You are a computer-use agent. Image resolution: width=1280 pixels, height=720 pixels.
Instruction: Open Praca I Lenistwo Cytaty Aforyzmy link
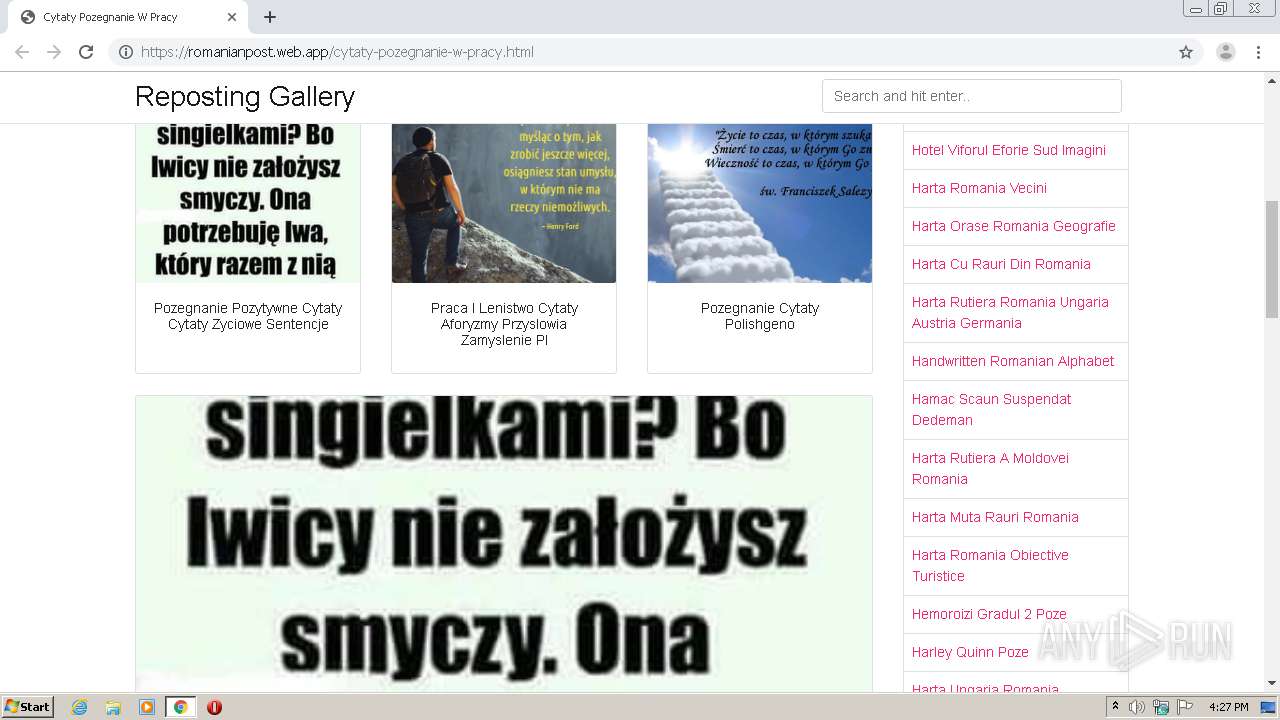(x=504, y=324)
